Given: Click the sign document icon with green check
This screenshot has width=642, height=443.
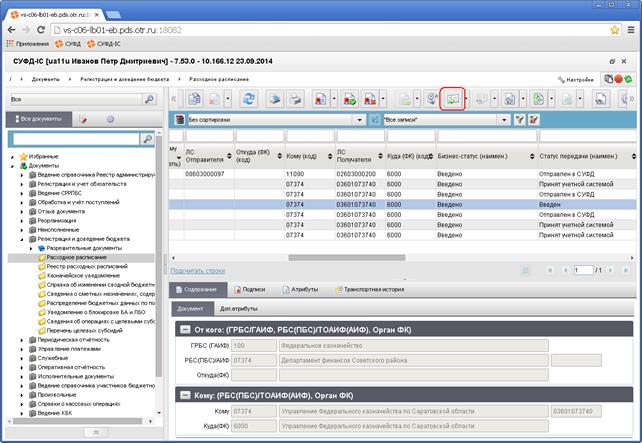Looking at the screenshot, I should (x=349, y=99).
